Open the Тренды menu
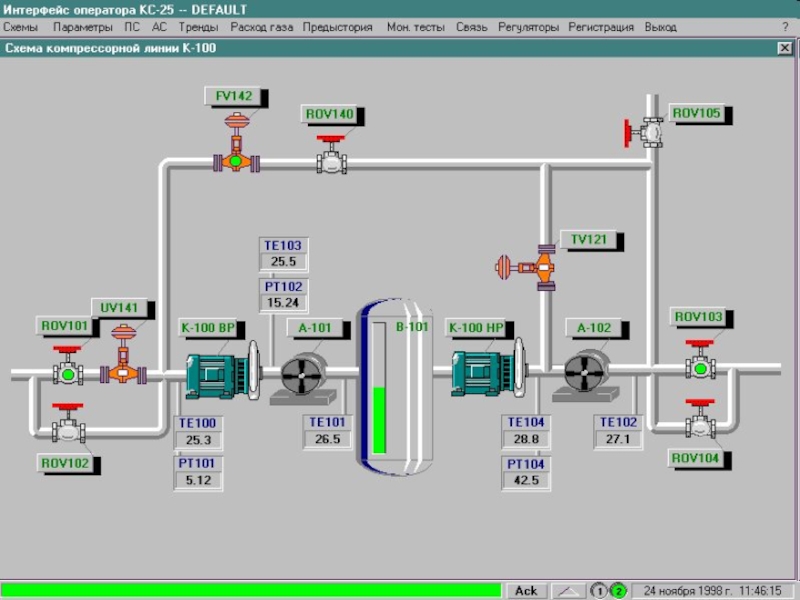 198,28
